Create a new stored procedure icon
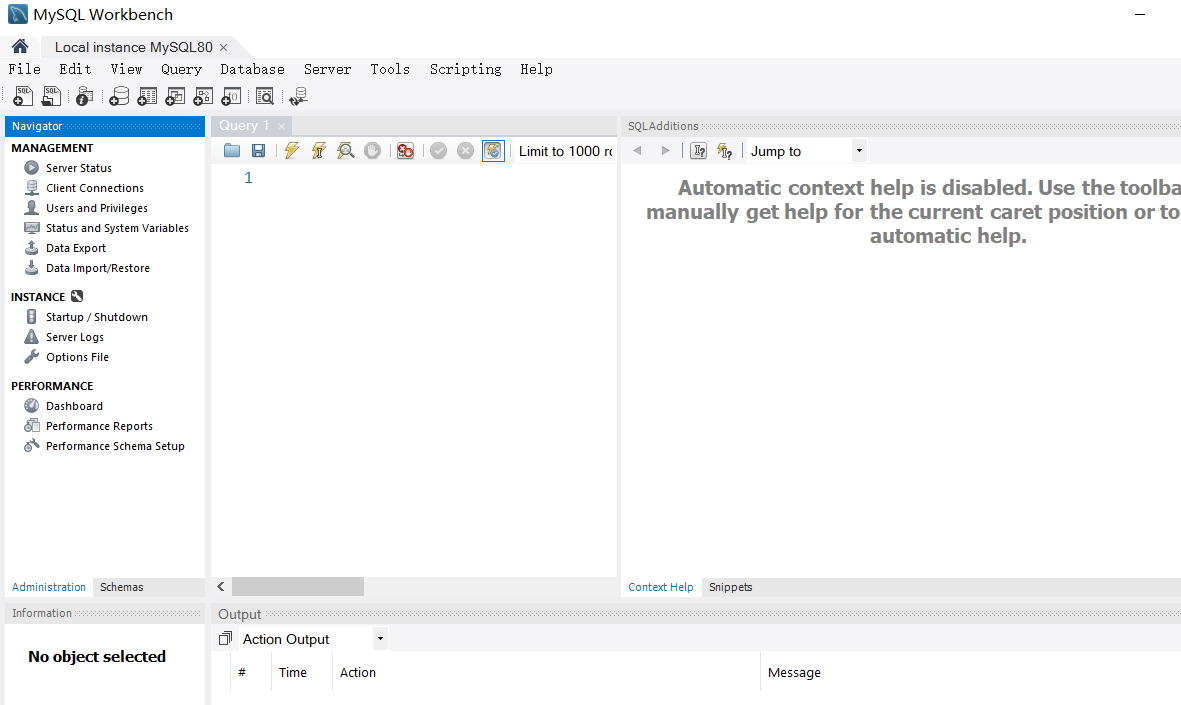The image size is (1181, 705). (x=203, y=96)
